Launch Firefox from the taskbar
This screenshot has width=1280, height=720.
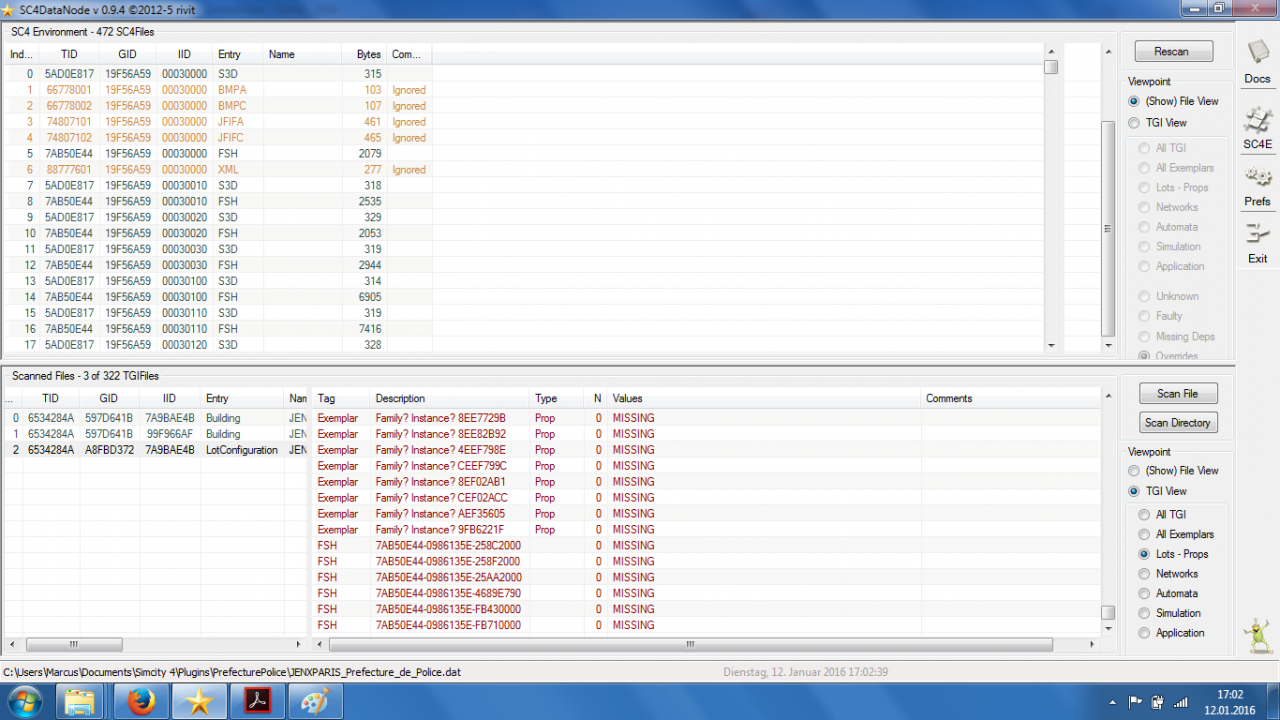point(142,702)
